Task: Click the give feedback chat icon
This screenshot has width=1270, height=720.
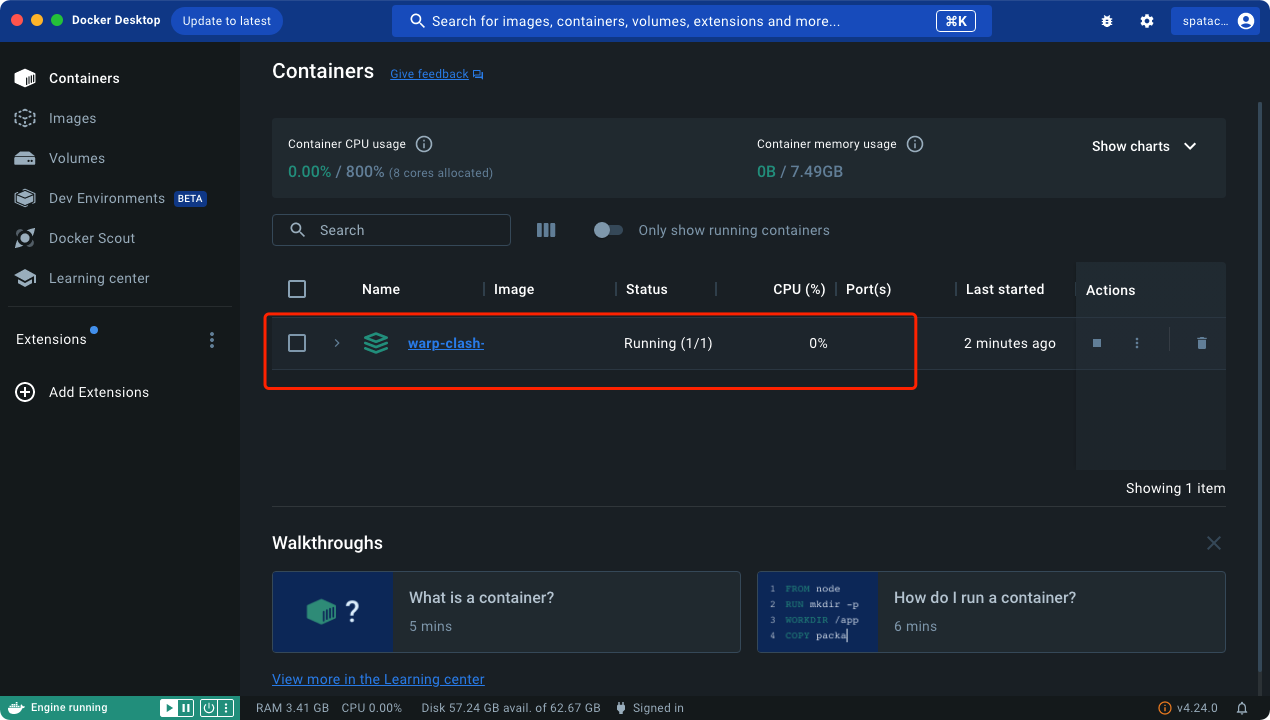Action: (x=478, y=74)
